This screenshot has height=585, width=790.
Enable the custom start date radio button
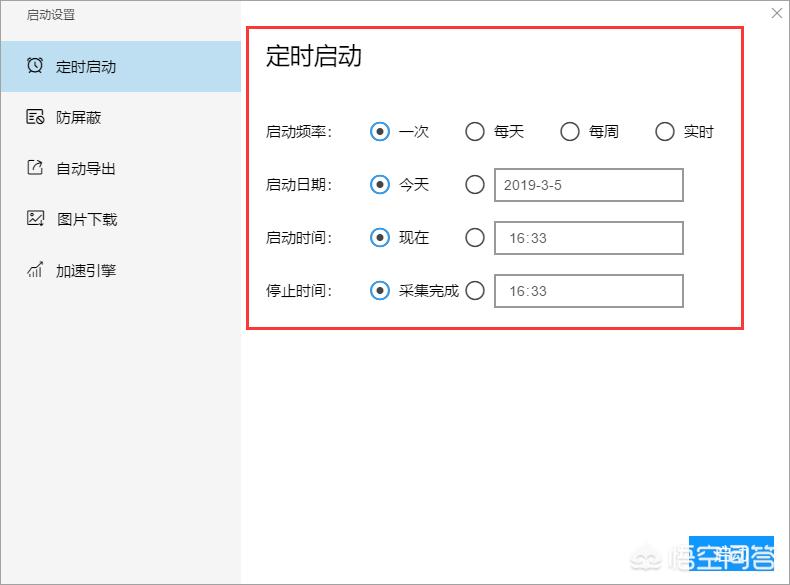coord(475,184)
